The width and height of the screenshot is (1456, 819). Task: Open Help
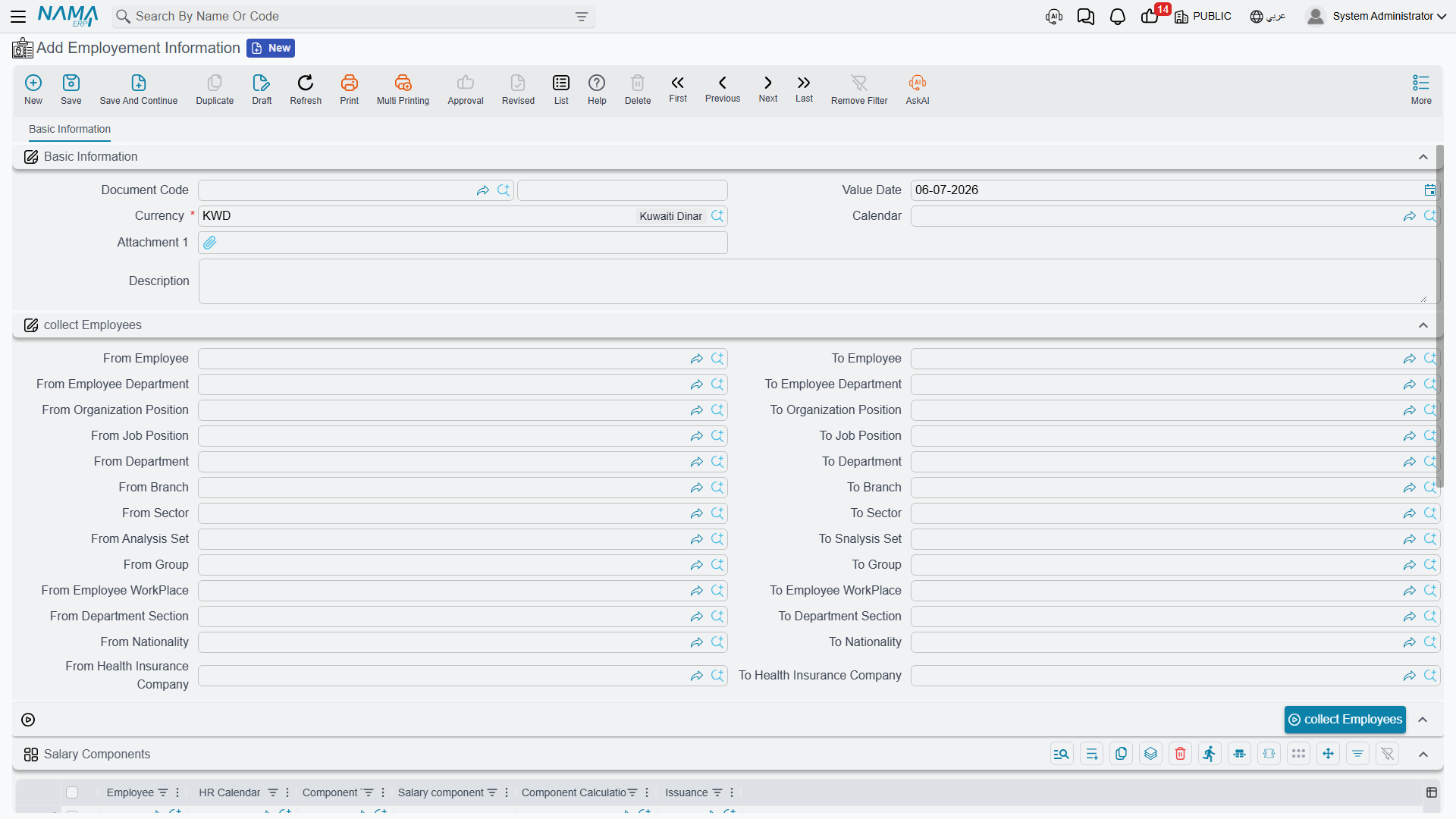(597, 89)
